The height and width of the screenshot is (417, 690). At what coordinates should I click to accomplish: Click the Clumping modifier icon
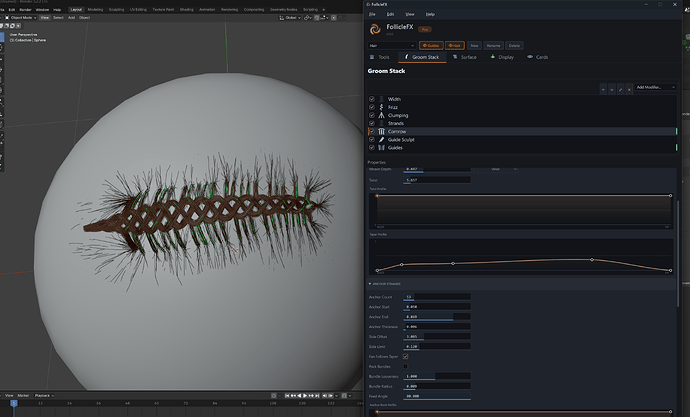click(382, 115)
